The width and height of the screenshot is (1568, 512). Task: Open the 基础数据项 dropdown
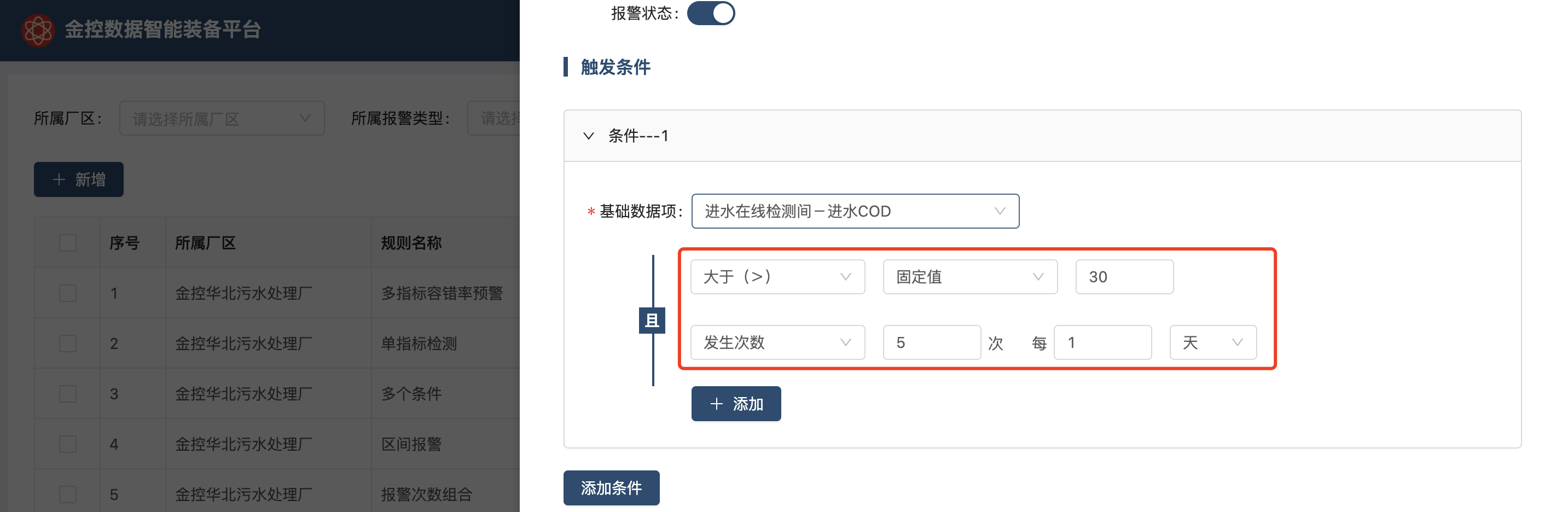click(855, 211)
